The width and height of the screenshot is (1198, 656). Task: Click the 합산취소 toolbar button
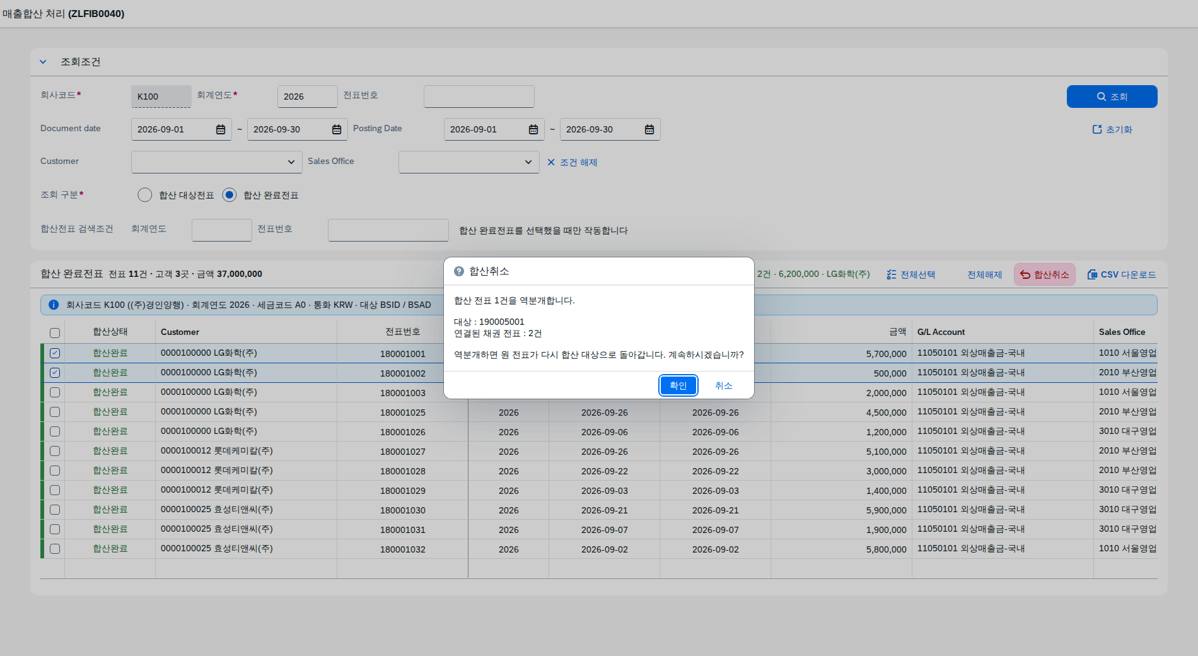click(x=1044, y=274)
